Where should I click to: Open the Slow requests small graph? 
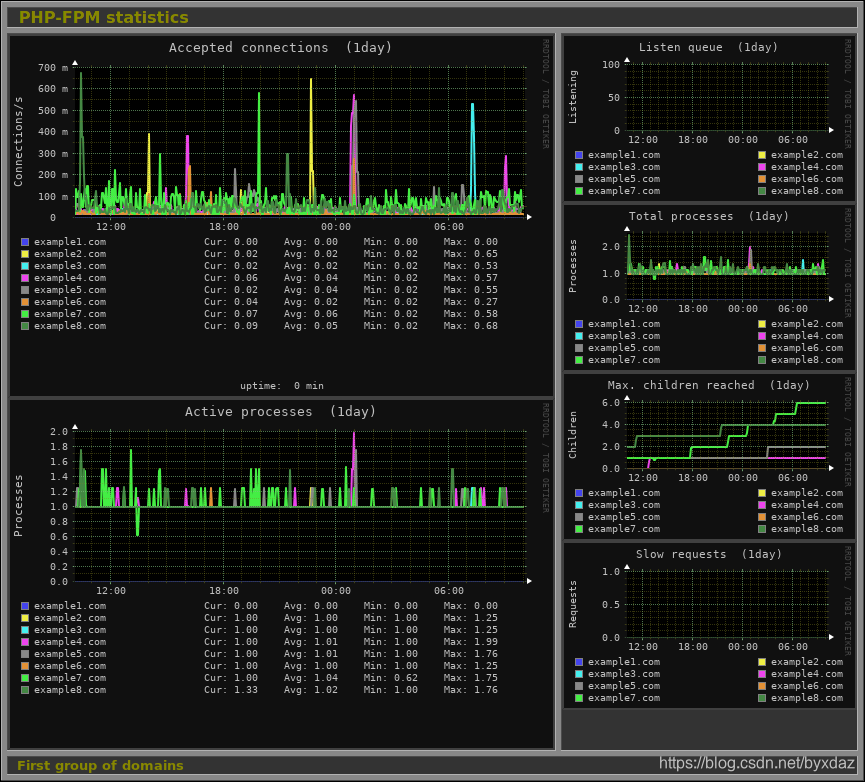pyautogui.click(x=709, y=625)
